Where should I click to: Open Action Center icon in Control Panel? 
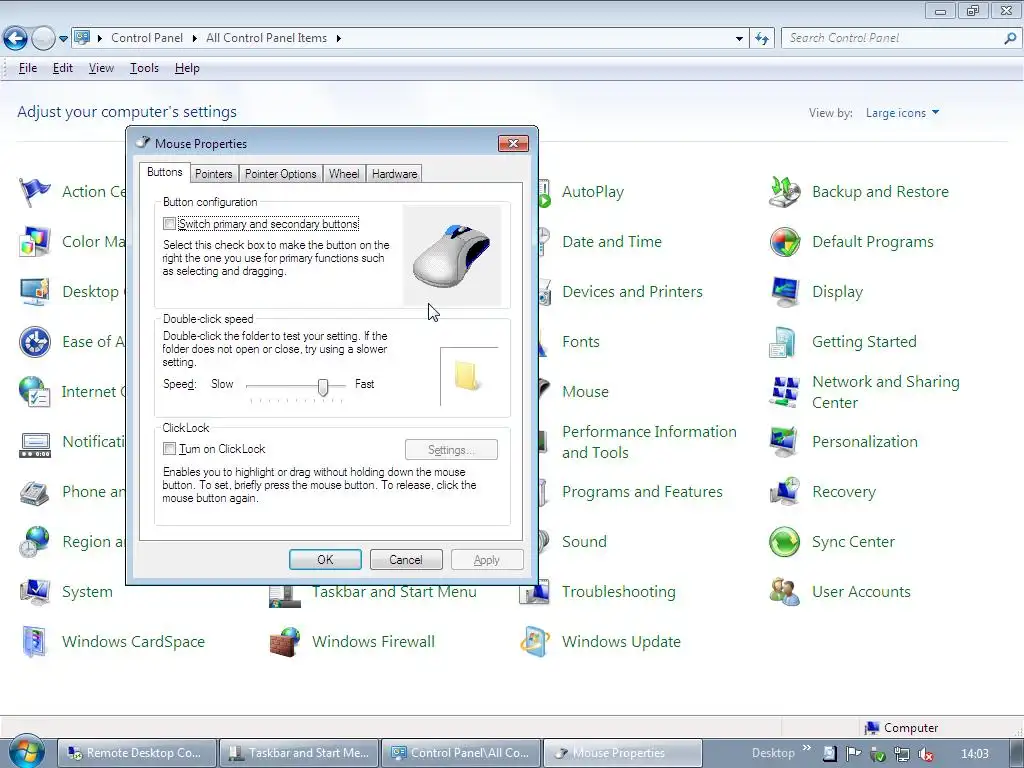pos(35,192)
